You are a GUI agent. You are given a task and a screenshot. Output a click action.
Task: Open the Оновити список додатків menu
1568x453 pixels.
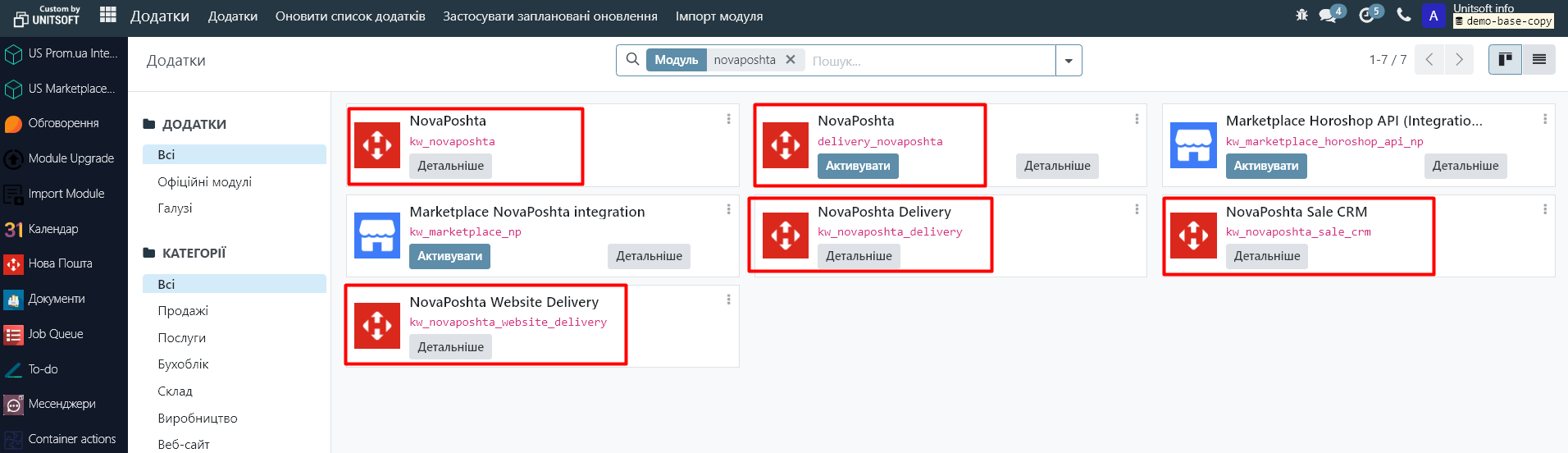(350, 16)
